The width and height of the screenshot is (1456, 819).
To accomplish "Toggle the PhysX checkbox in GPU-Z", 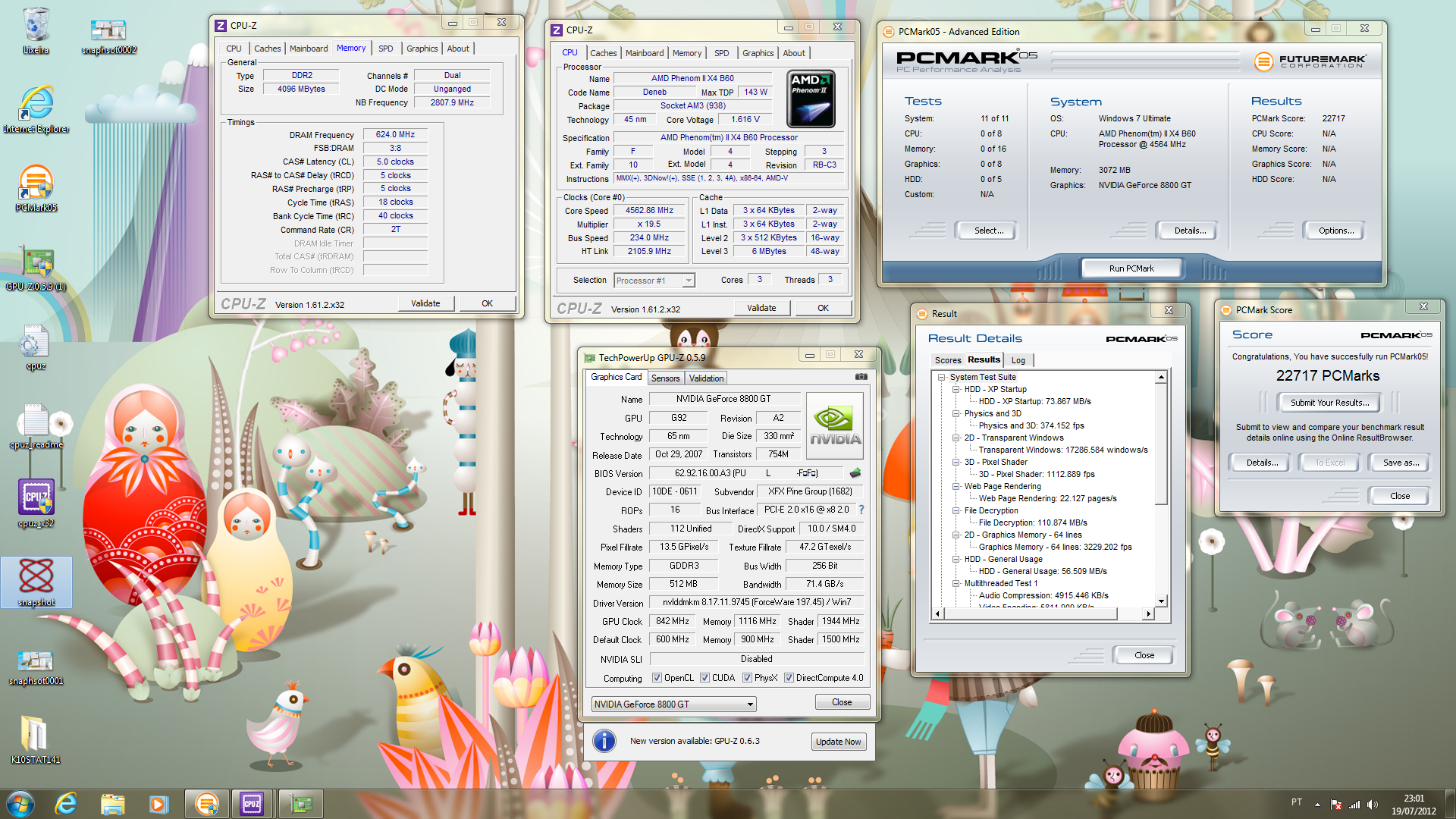I will (x=747, y=678).
